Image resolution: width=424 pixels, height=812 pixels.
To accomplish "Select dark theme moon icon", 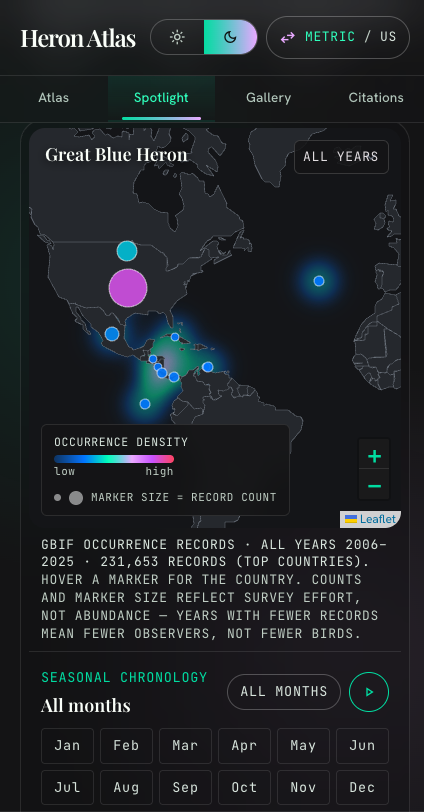I will point(230,37).
